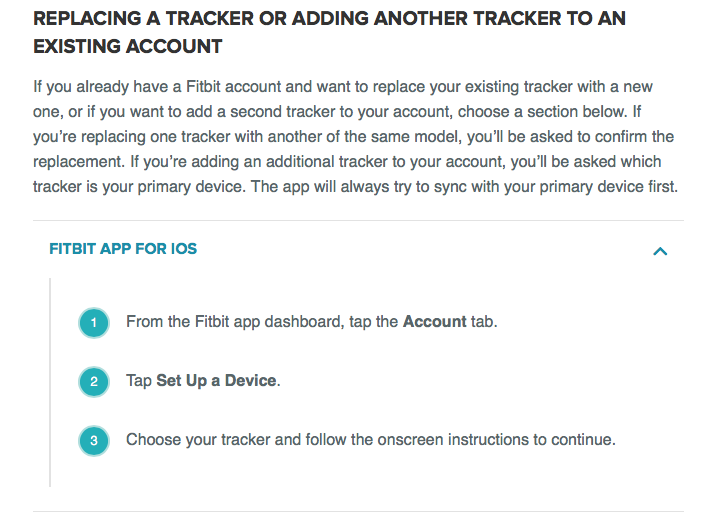Click the step 1 number badge
The image size is (712, 524).
click(x=93, y=323)
